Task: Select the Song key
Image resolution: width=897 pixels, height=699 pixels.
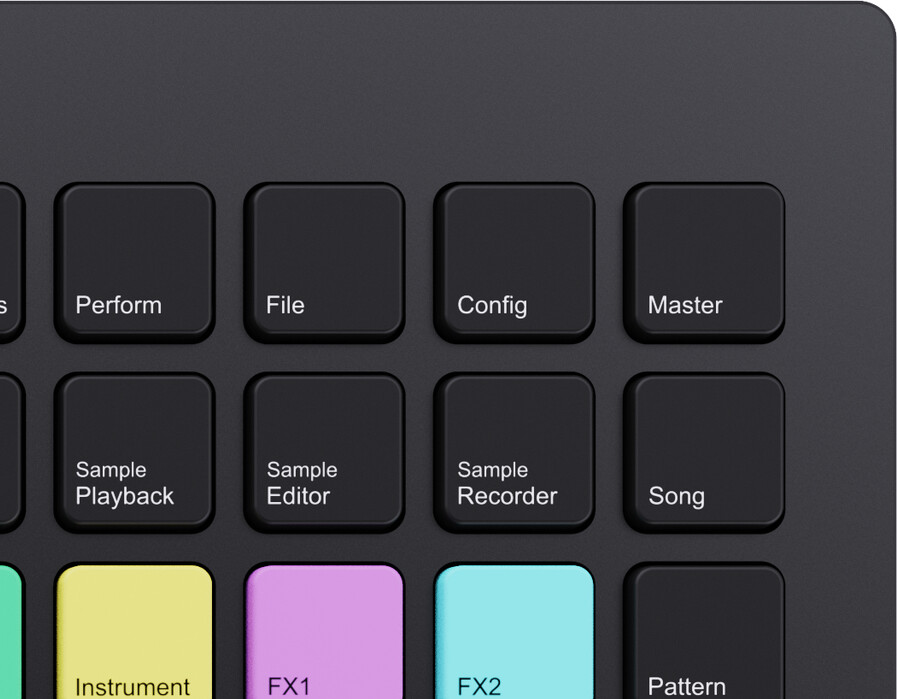Action: pyautogui.click(x=704, y=452)
